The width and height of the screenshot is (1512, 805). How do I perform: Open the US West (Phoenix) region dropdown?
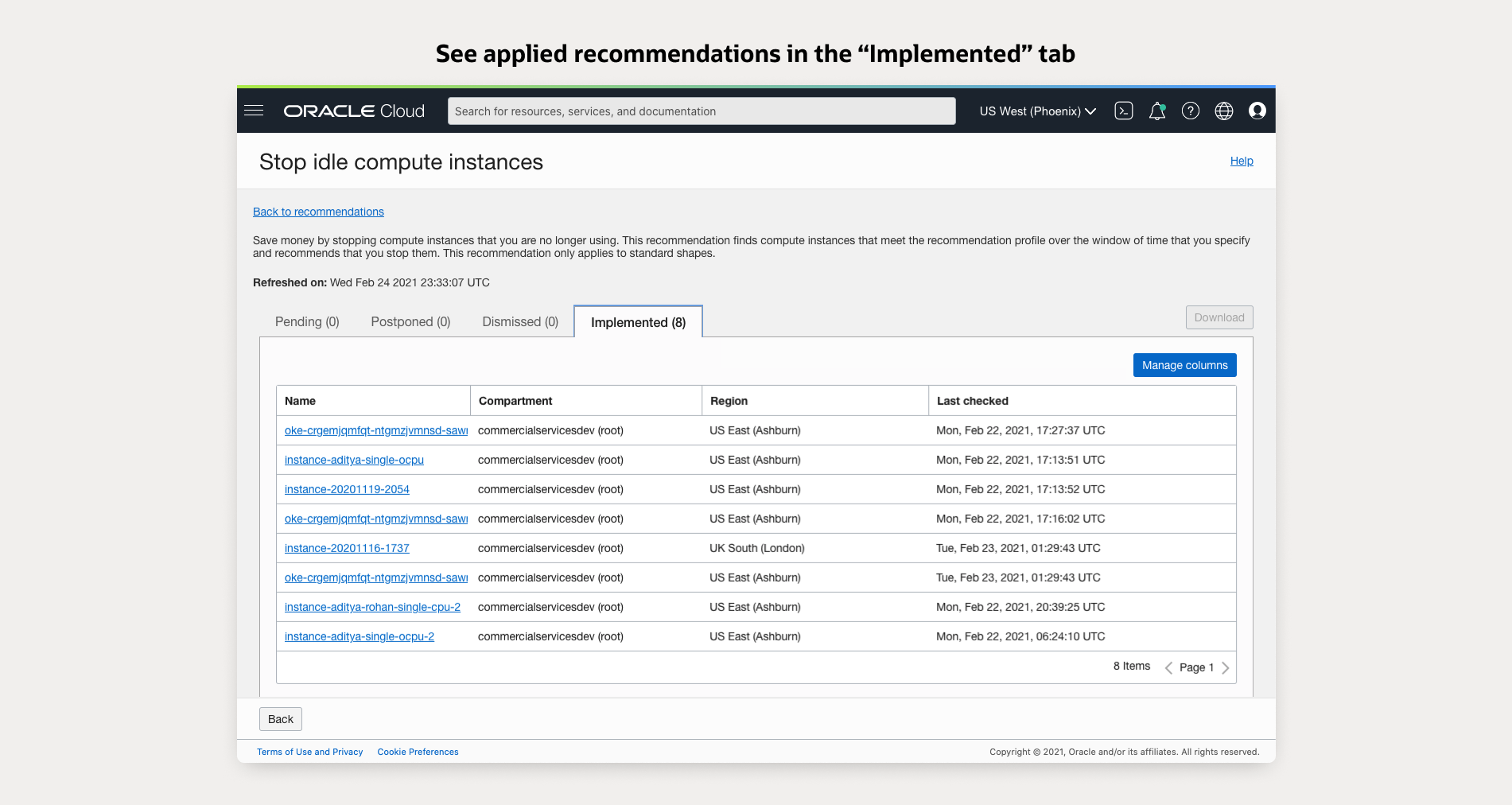[x=1036, y=111]
